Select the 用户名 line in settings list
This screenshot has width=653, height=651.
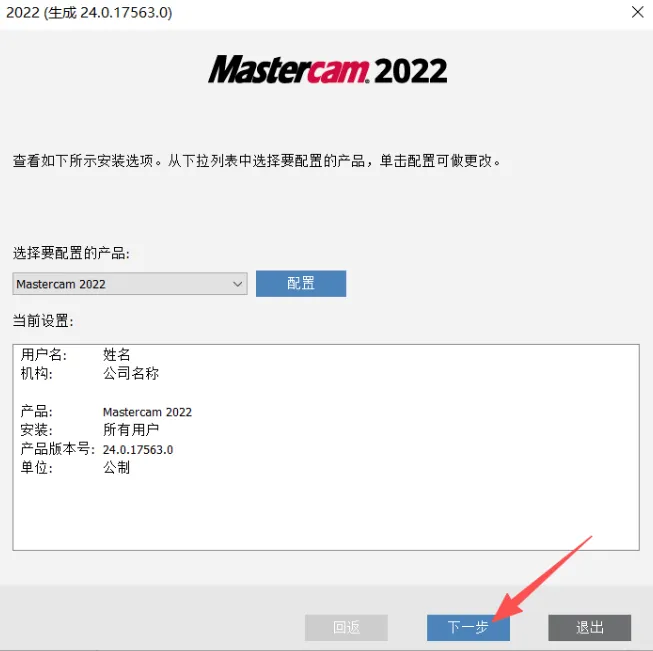(75, 355)
